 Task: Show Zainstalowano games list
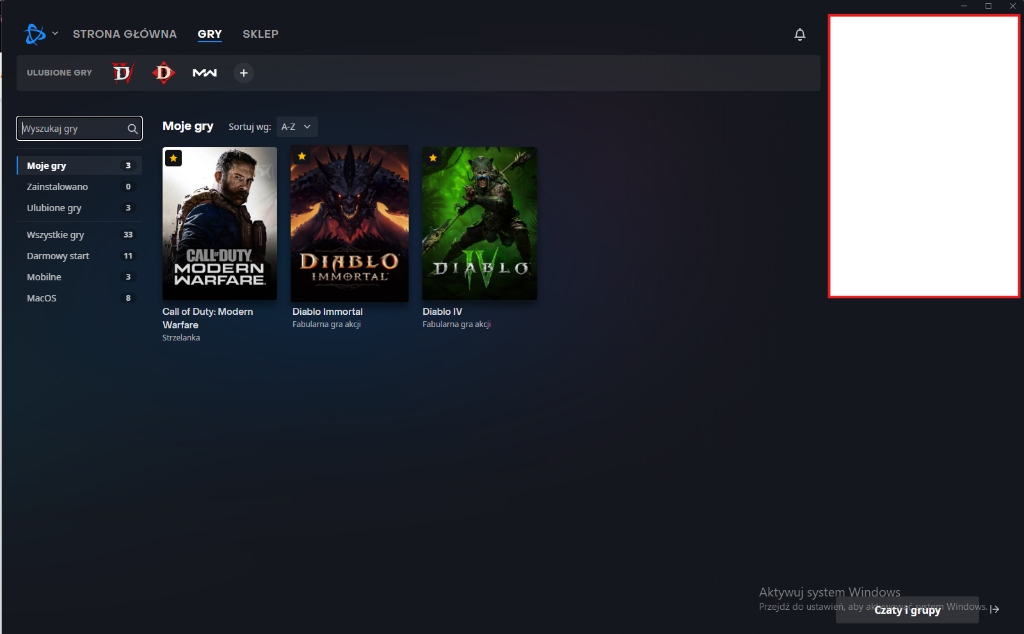[79, 187]
